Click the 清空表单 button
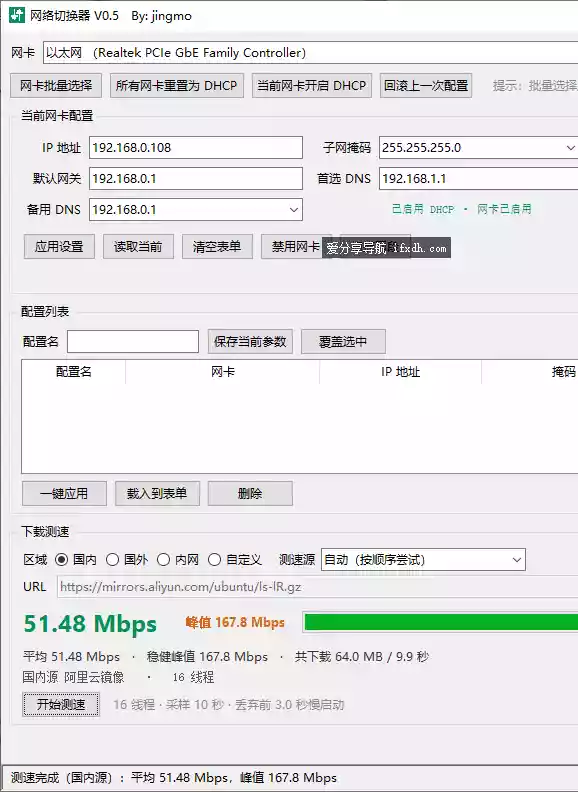Screen dimensions: 578x792 click(217, 246)
